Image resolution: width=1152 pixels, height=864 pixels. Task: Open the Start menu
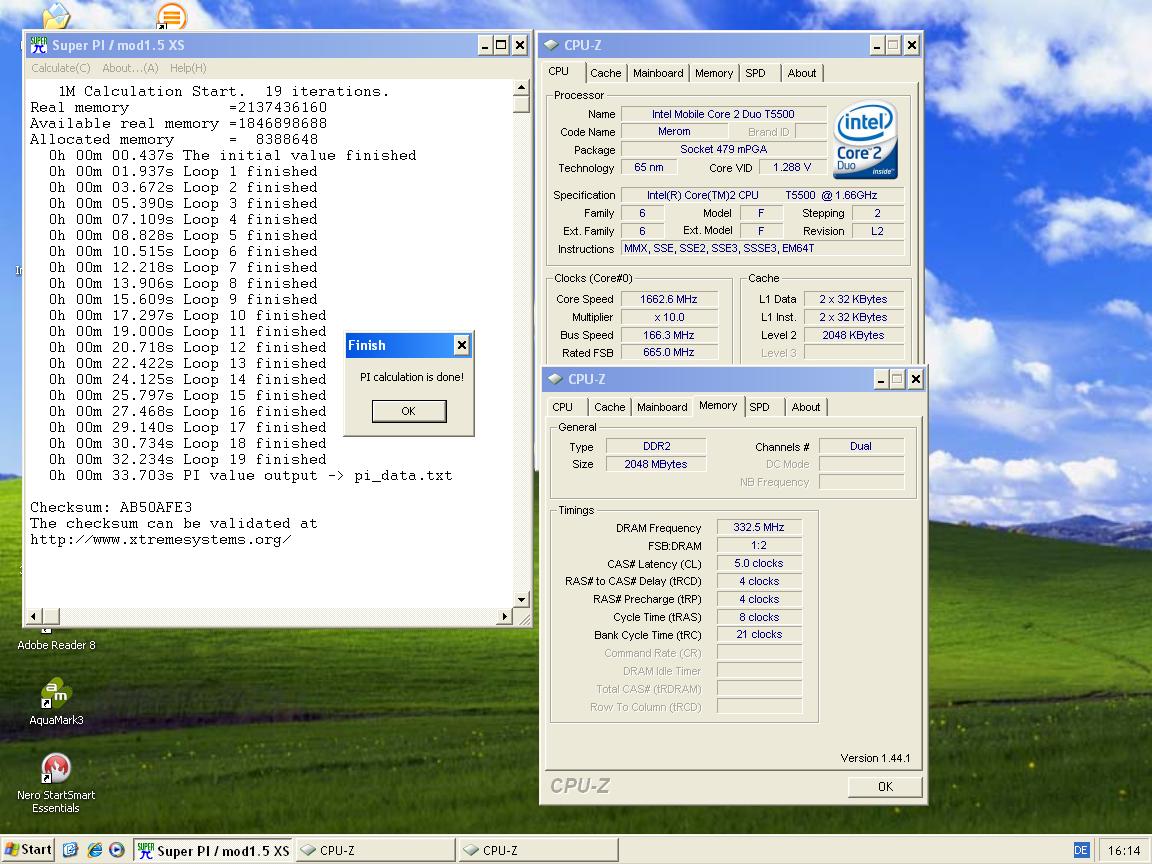pos(28,850)
